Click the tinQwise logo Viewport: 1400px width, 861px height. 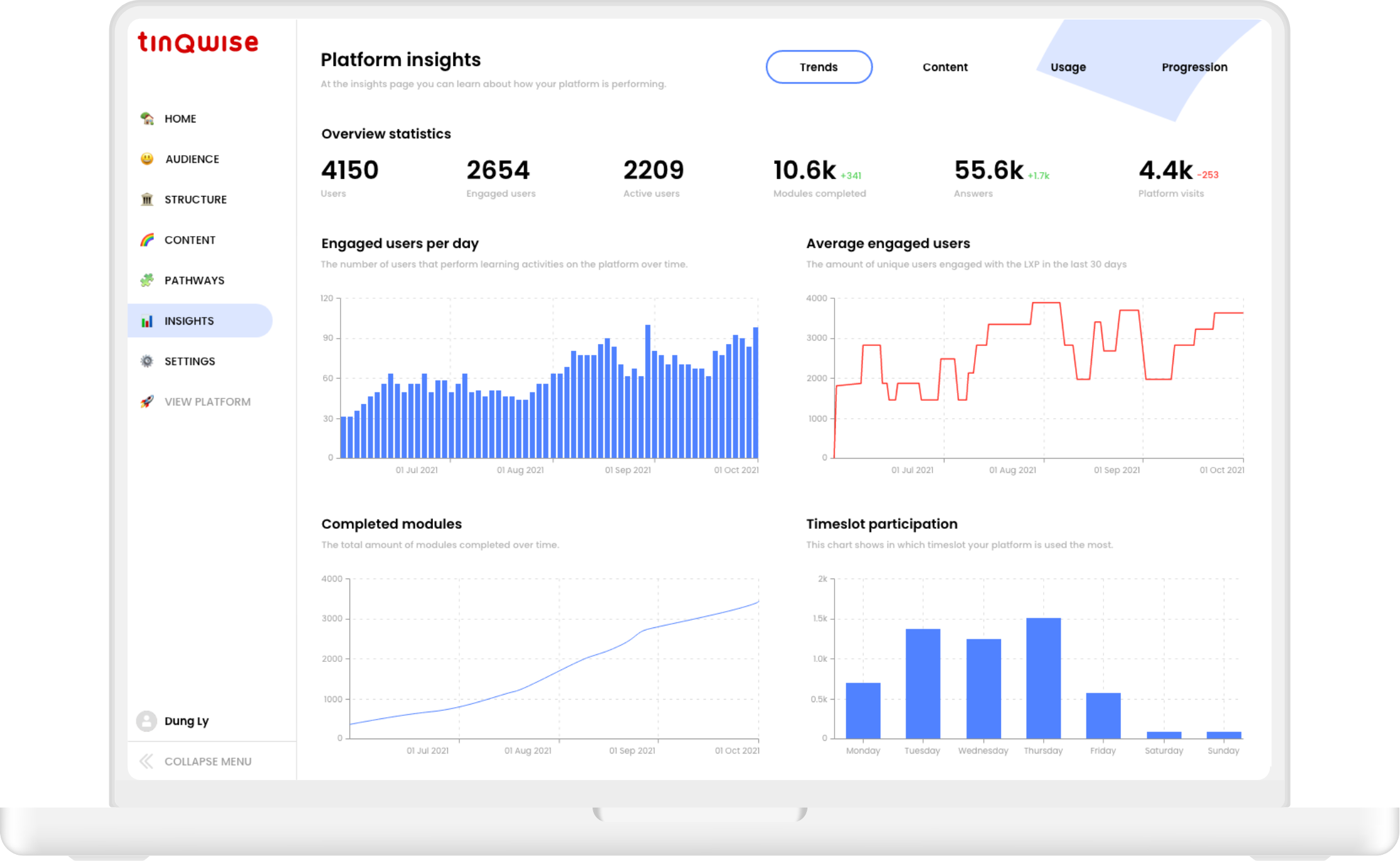pos(198,43)
